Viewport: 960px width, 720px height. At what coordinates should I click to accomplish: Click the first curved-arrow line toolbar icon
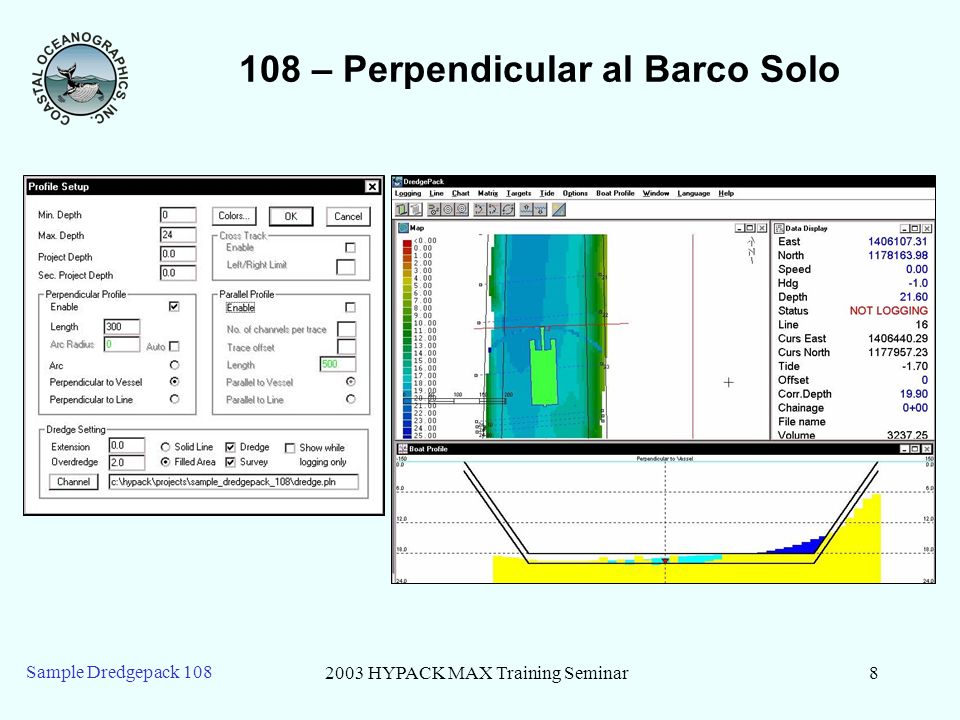(480, 209)
